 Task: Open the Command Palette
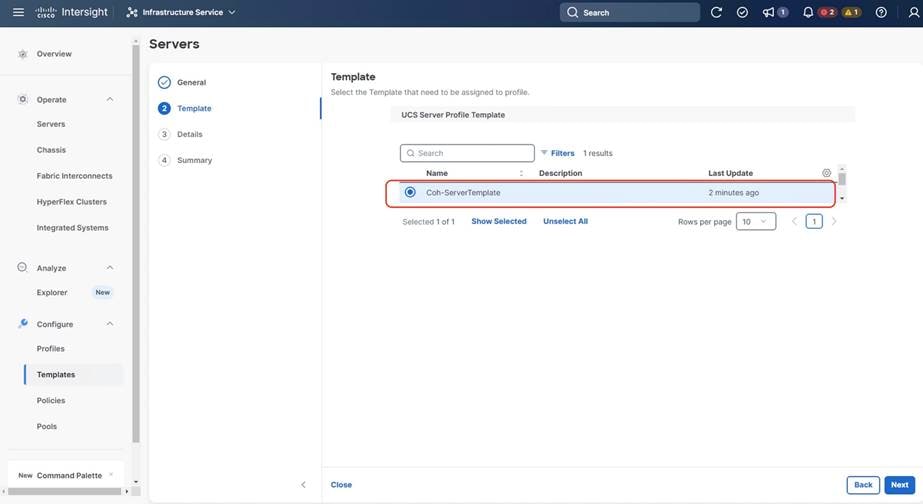[69, 475]
